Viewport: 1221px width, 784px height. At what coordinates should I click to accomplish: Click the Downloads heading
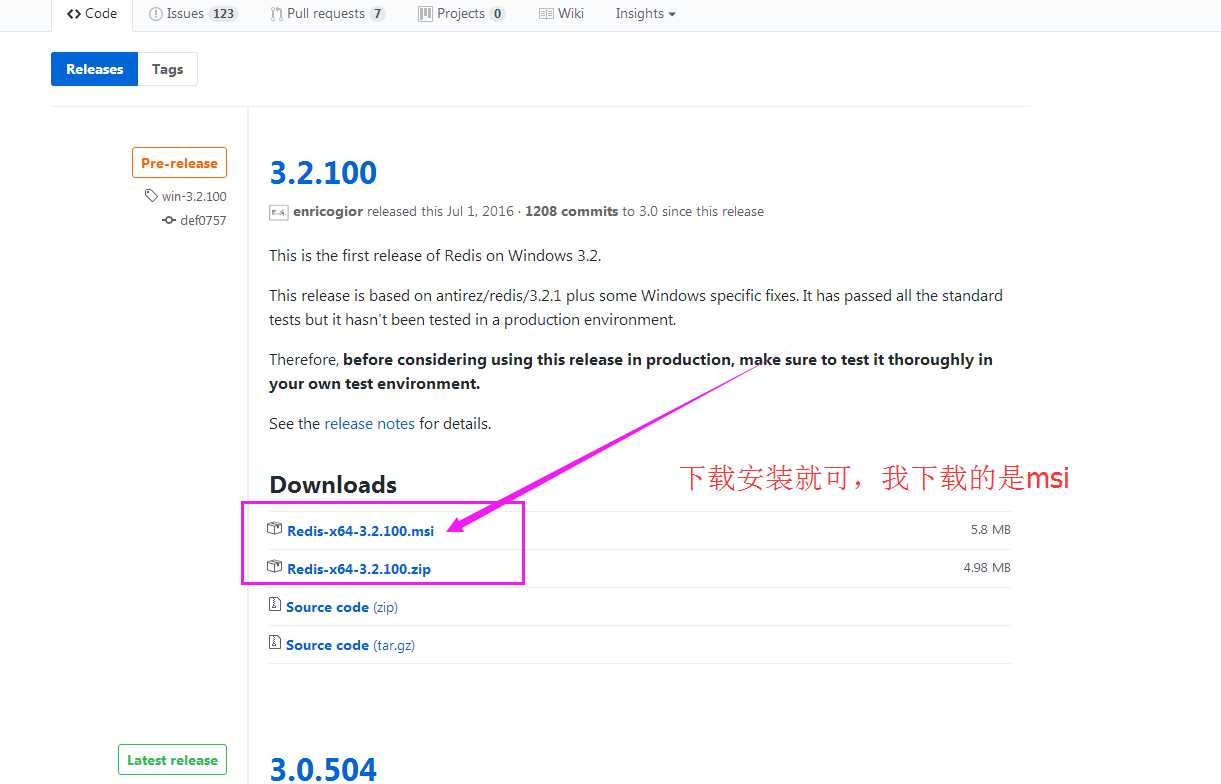[x=333, y=485]
